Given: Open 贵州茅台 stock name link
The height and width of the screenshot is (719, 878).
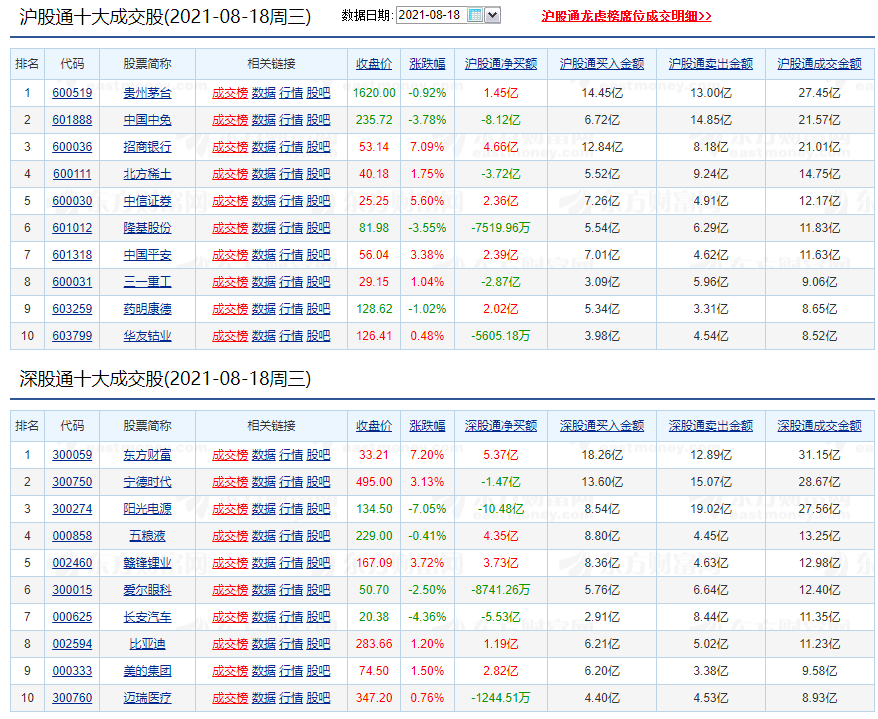Looking at the screenshot, I should pos(147,93).
